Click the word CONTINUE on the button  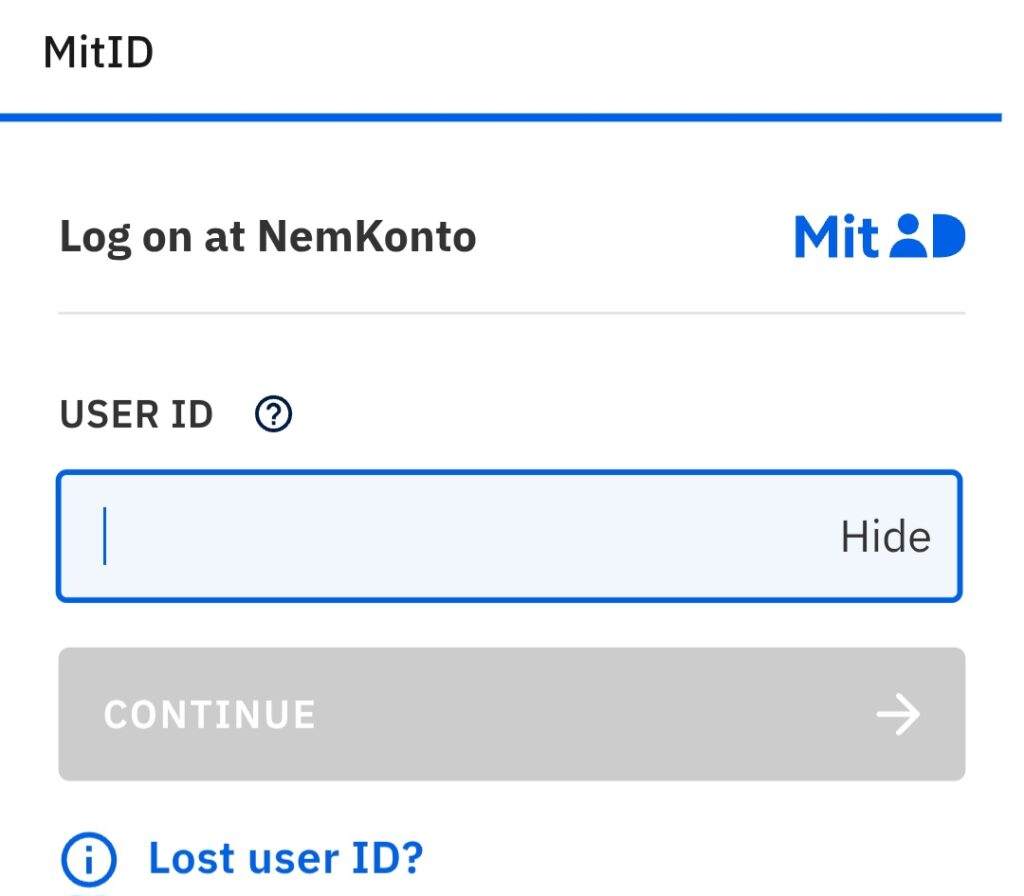coord(209,715)
